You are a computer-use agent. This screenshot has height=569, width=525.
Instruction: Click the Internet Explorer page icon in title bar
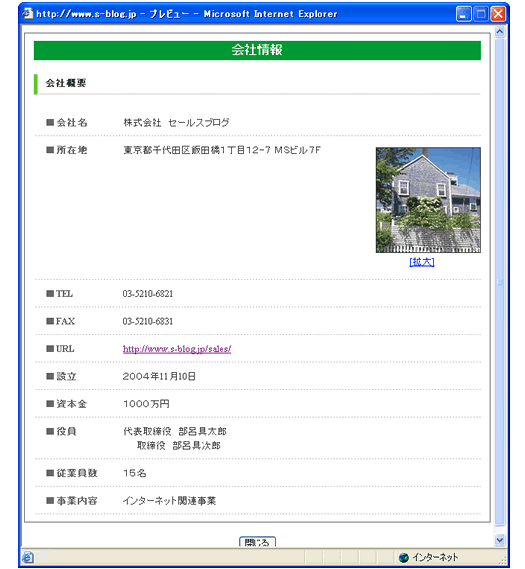tap(28, 13)
